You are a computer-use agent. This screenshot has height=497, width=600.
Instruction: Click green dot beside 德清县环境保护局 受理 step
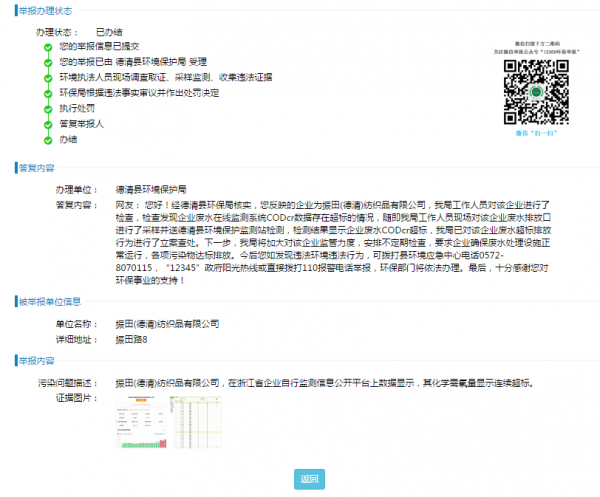47,62
